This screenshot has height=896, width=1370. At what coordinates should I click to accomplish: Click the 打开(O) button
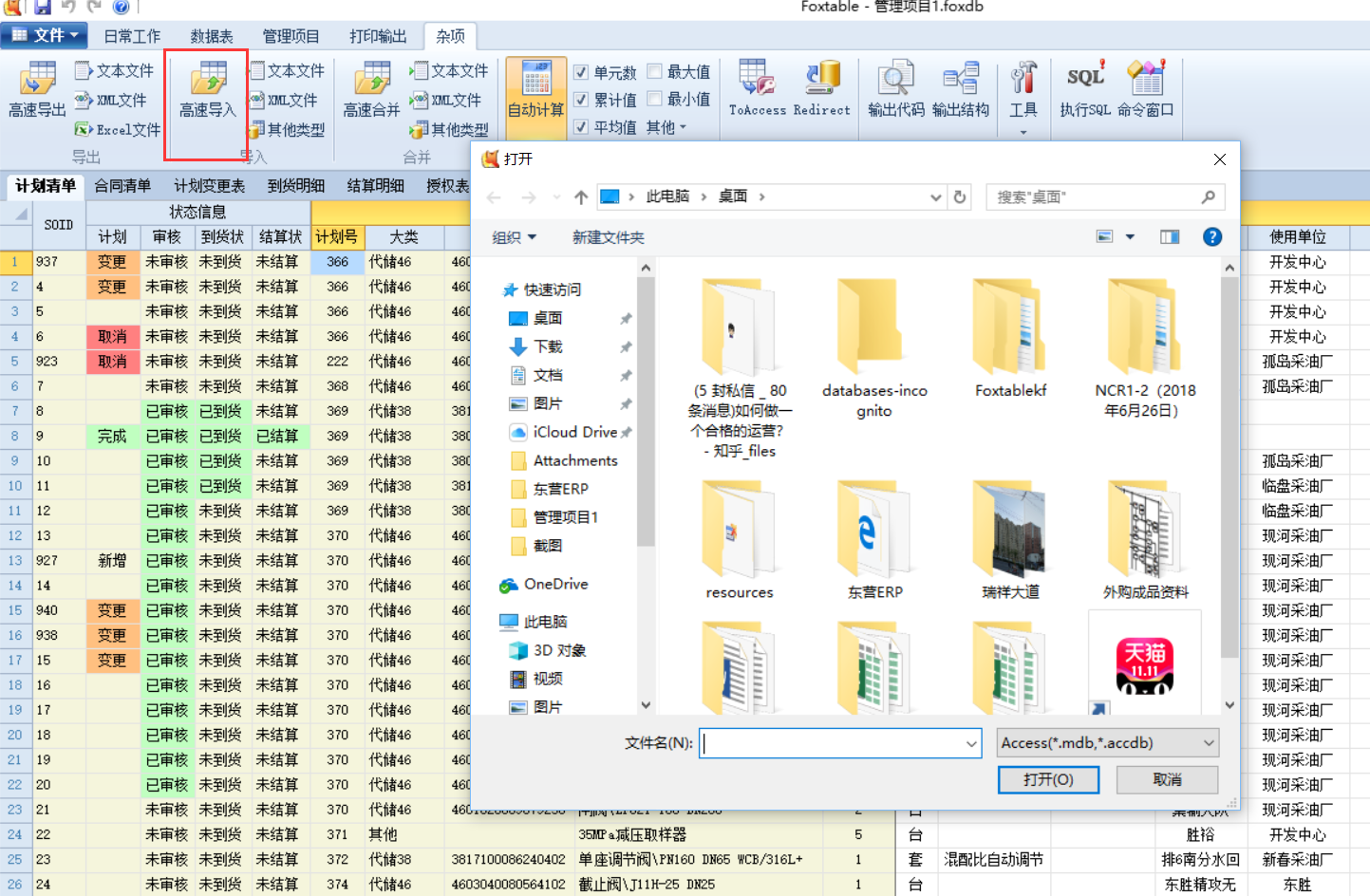coord(1048,779)
